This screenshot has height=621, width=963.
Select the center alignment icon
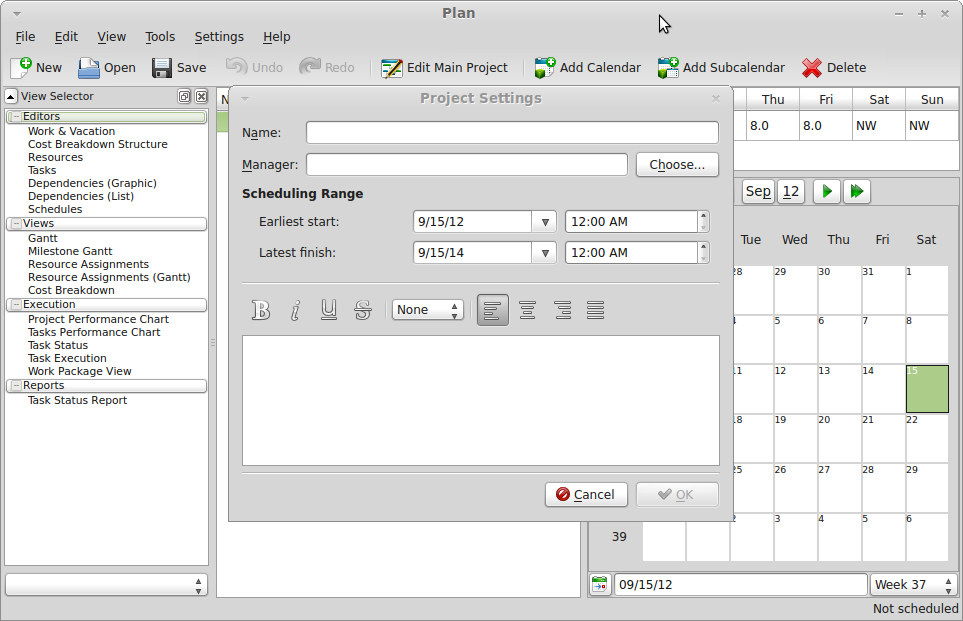coord(527,310)
